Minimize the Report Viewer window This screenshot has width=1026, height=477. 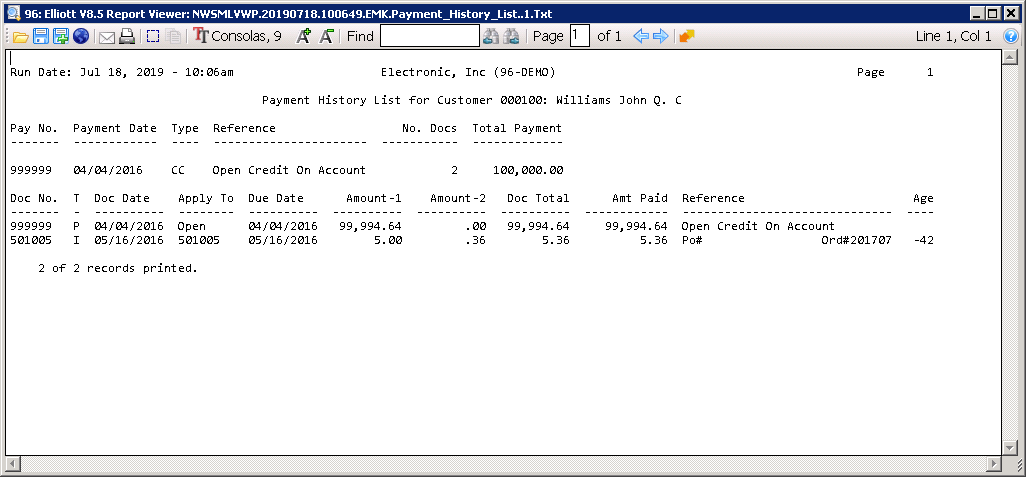coord(978,13)
